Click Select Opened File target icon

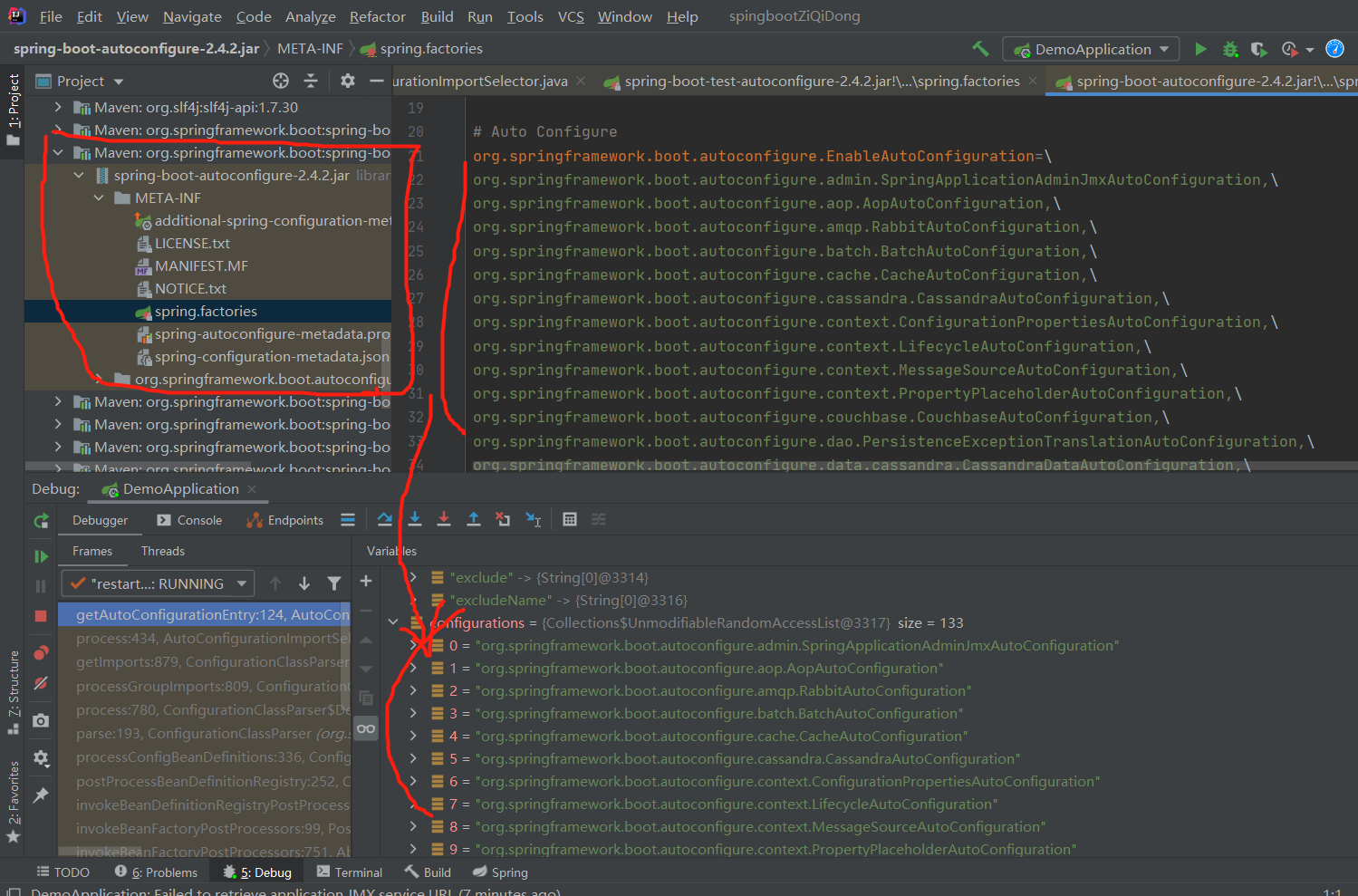click(281, 81)
